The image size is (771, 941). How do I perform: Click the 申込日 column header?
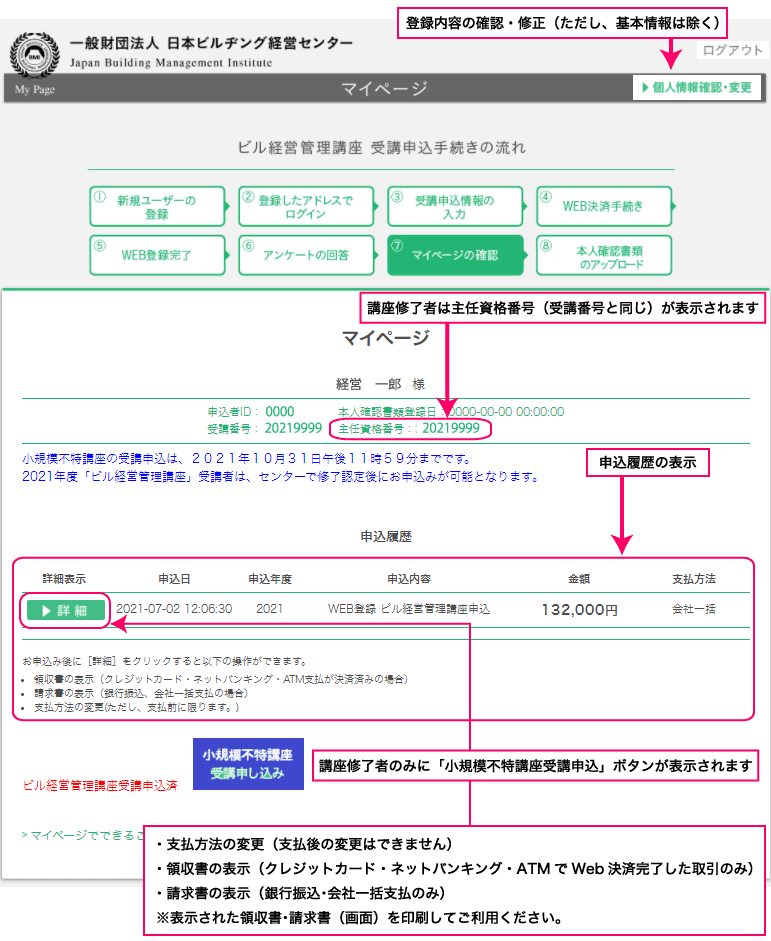point(175,579)
